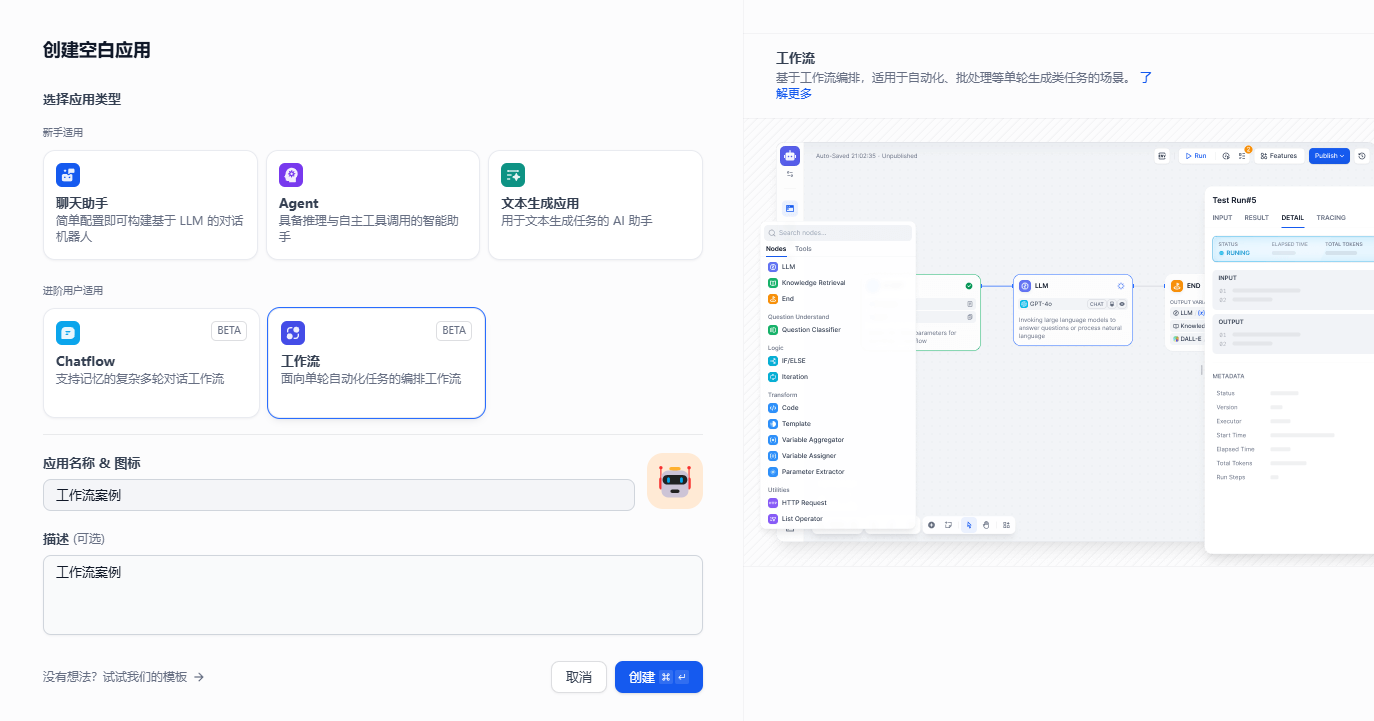Click the Run button in preview
The image size is (1374, 721).
coord(1195,156)
